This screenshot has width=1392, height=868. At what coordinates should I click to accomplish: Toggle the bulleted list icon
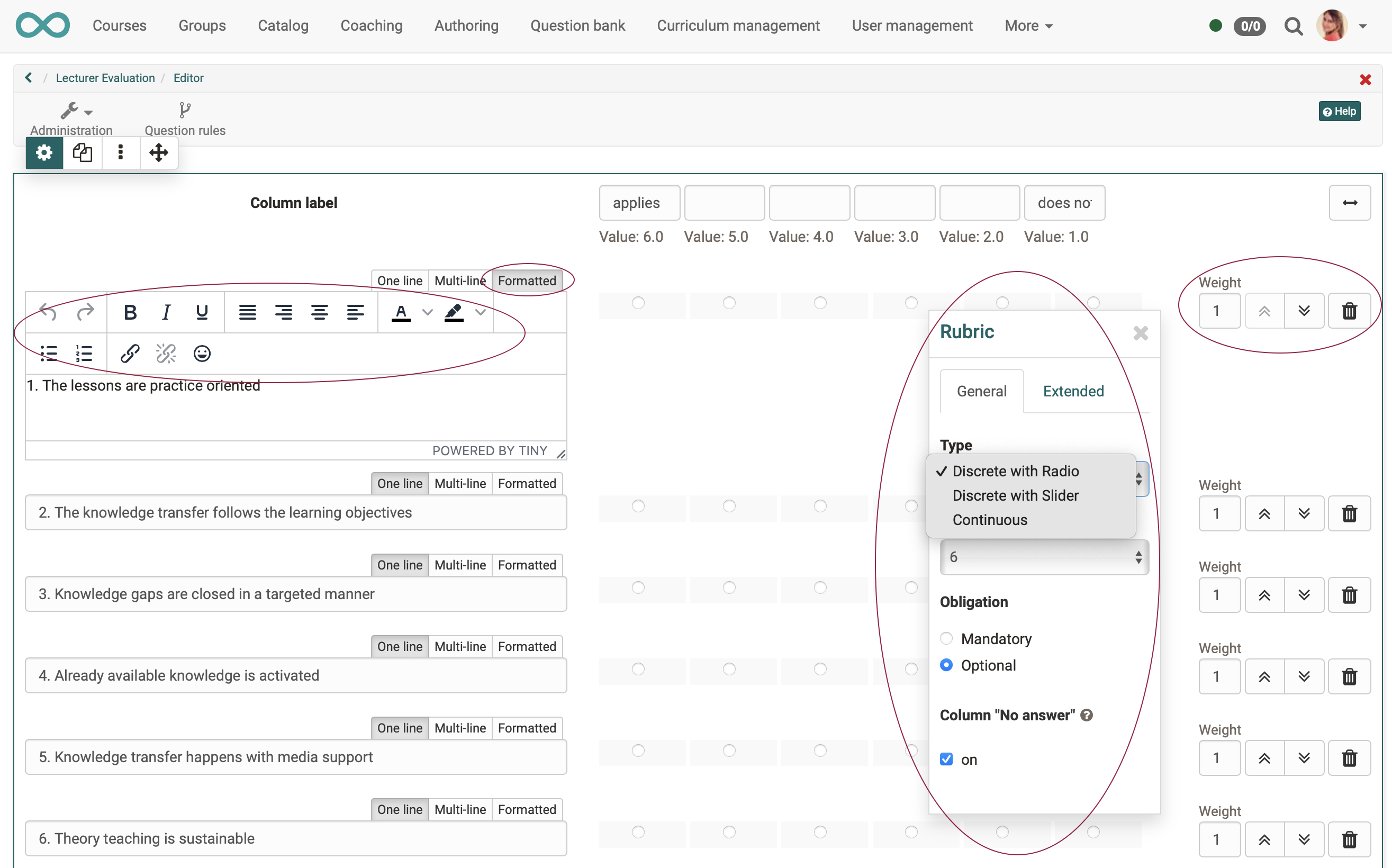(49, 354)
